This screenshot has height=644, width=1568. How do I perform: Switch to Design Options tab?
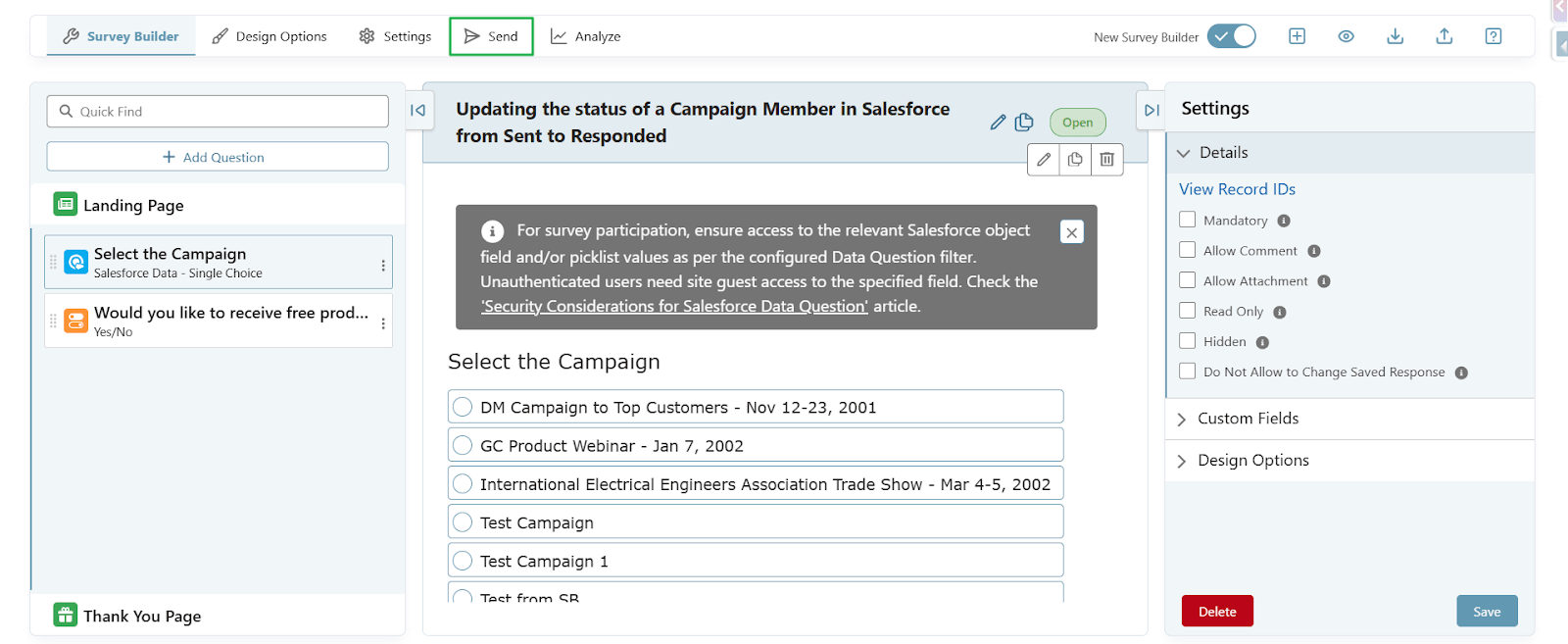[x=269, y=36]
